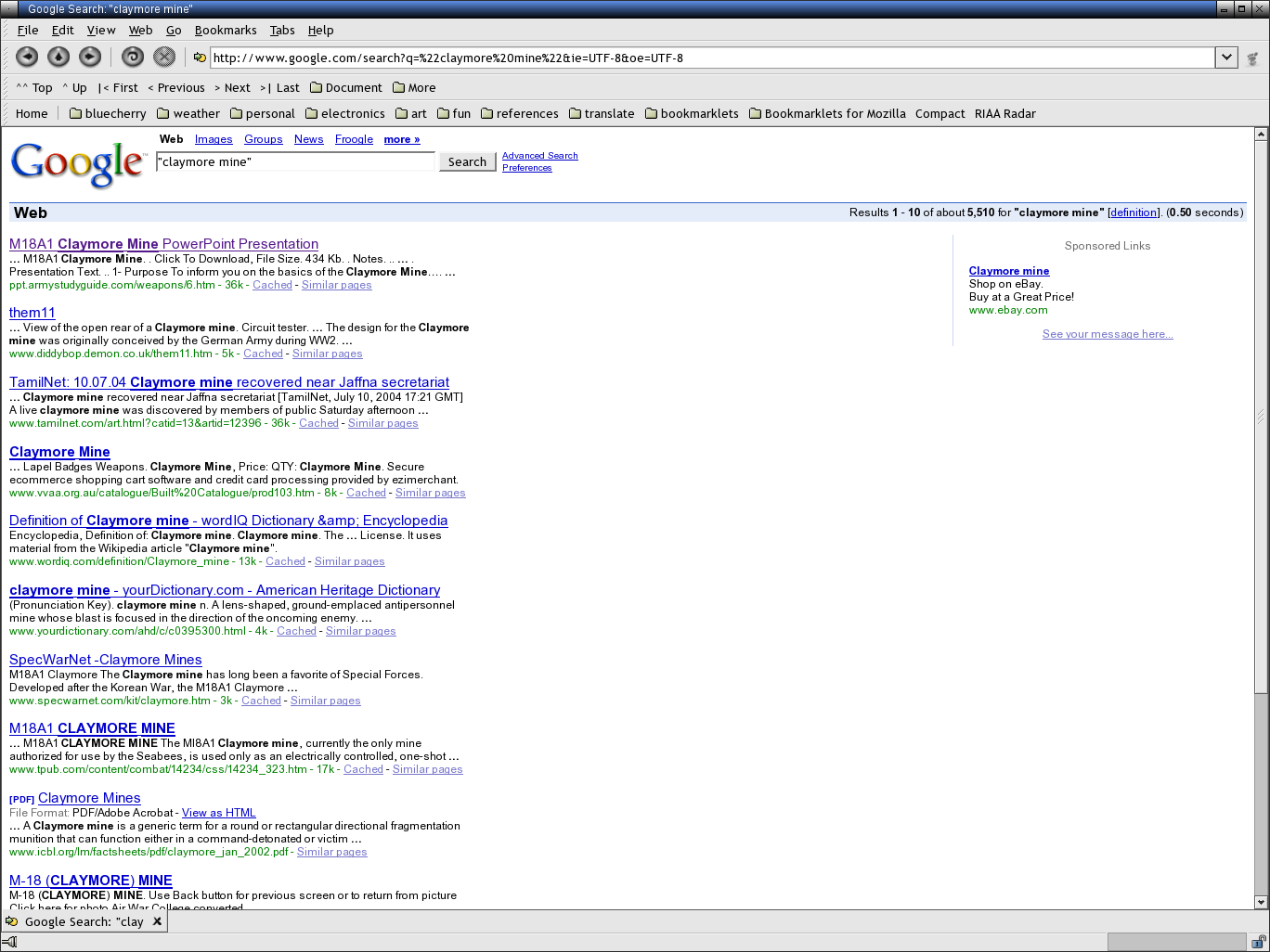Viewport: 1270px width, 952px height.
Task: Switch to Google Images search
Action: tap(214, 139)
